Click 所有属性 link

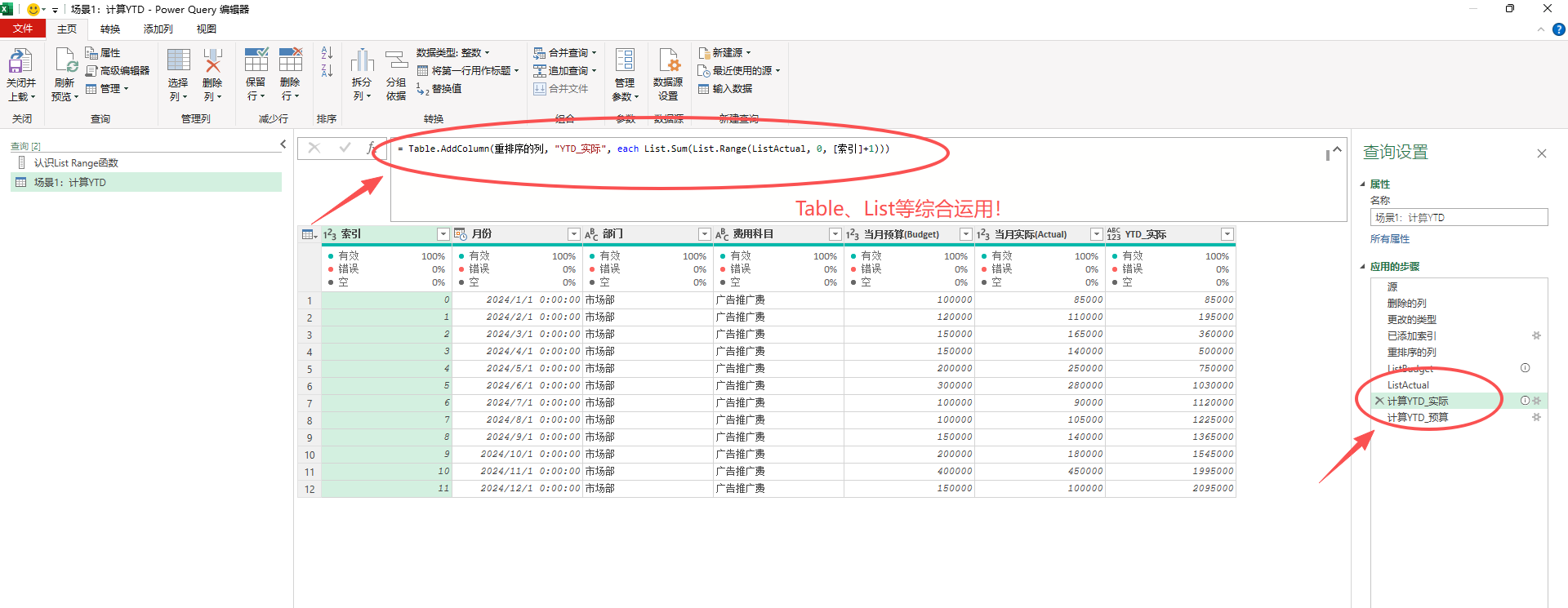click(1390, 239)
